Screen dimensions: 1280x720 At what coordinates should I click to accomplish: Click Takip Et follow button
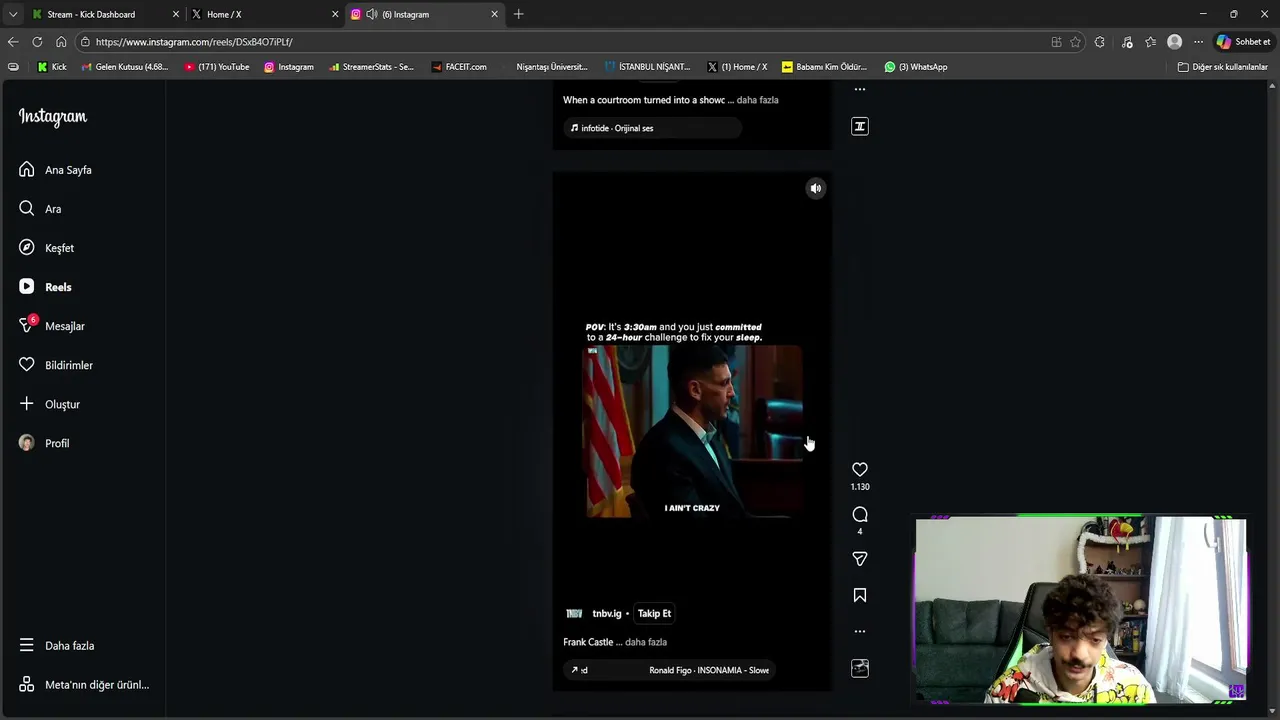(654, 613)
